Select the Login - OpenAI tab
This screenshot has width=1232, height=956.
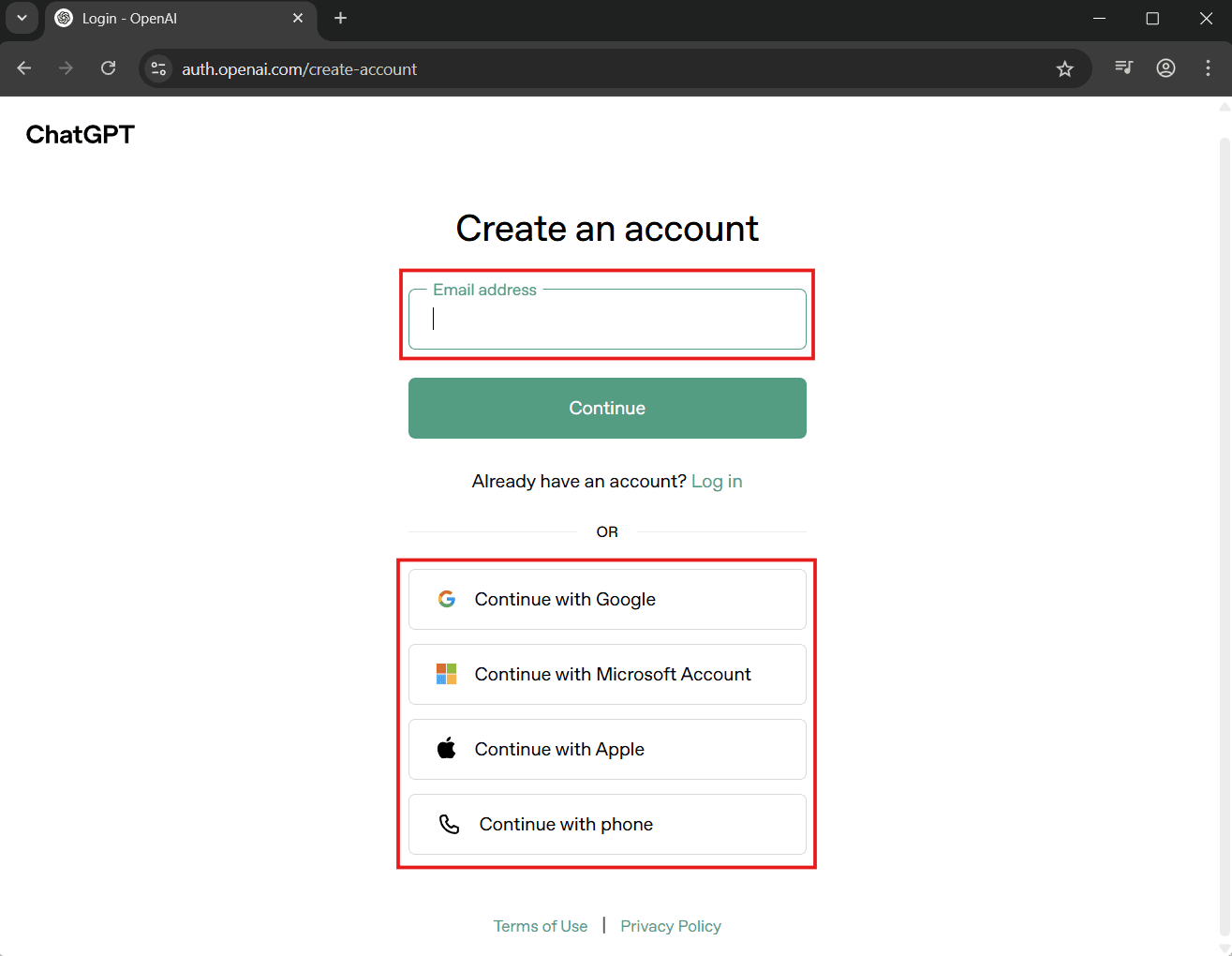point(181,19)
